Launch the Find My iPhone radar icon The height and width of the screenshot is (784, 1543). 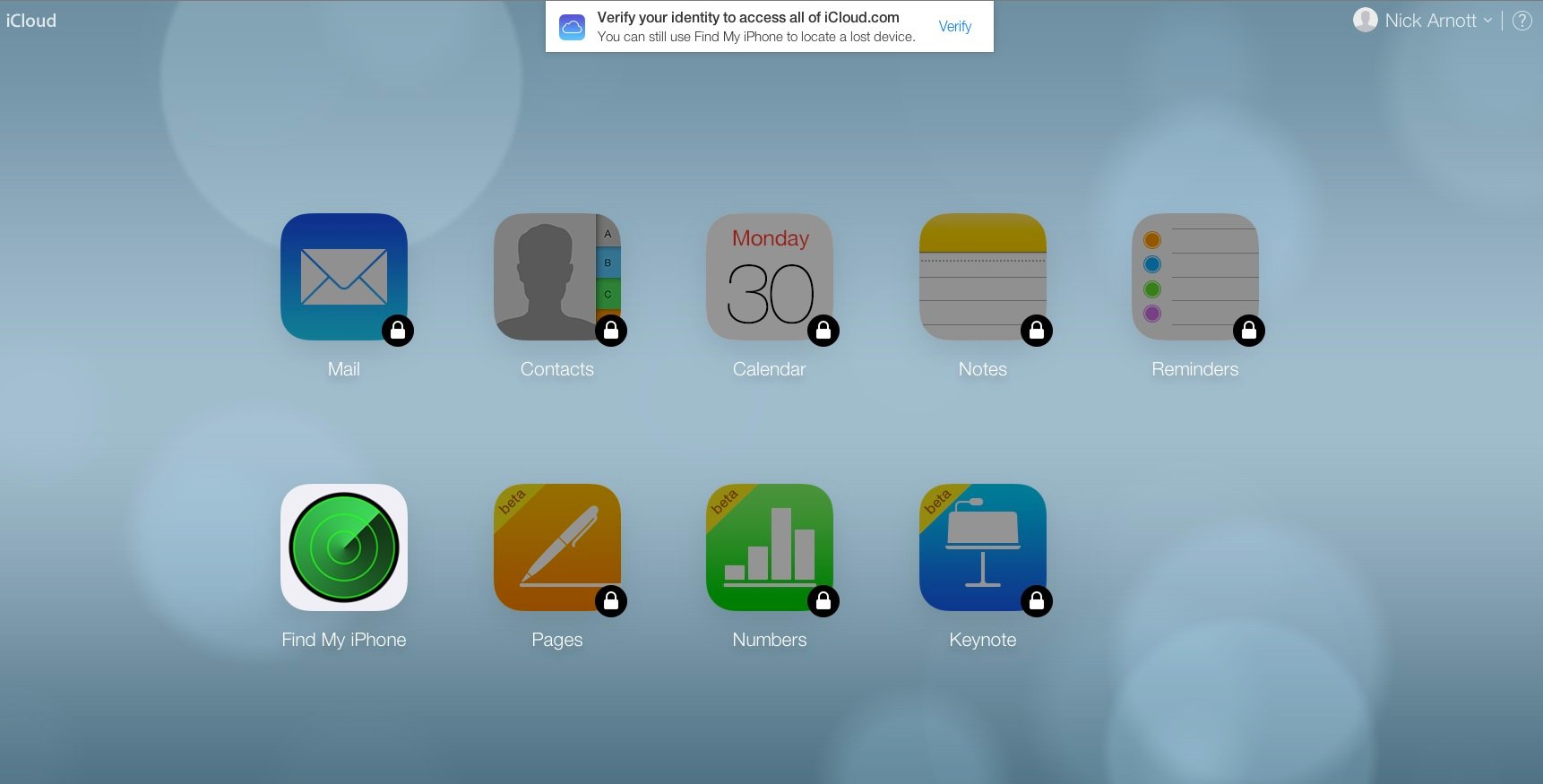click(x=344, y=547)
